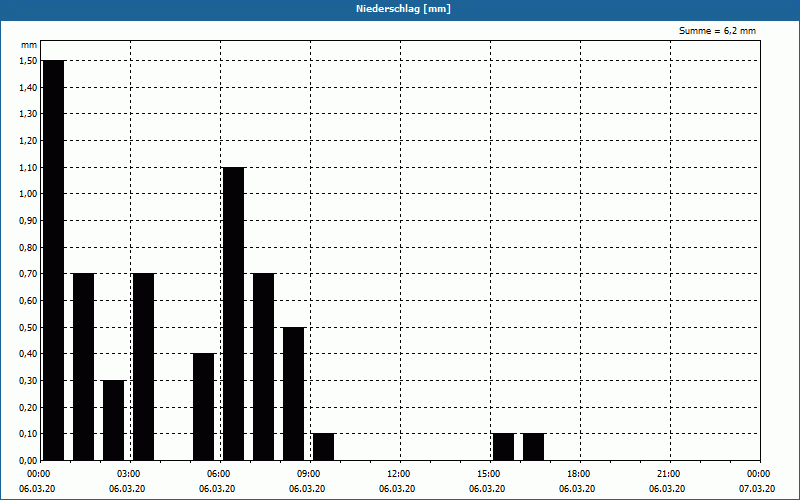Image resolution: width=800 pixels, height=500 pixels.
Task: Click the 06.03.20 date under 18:00
Action: click(577, 489)
